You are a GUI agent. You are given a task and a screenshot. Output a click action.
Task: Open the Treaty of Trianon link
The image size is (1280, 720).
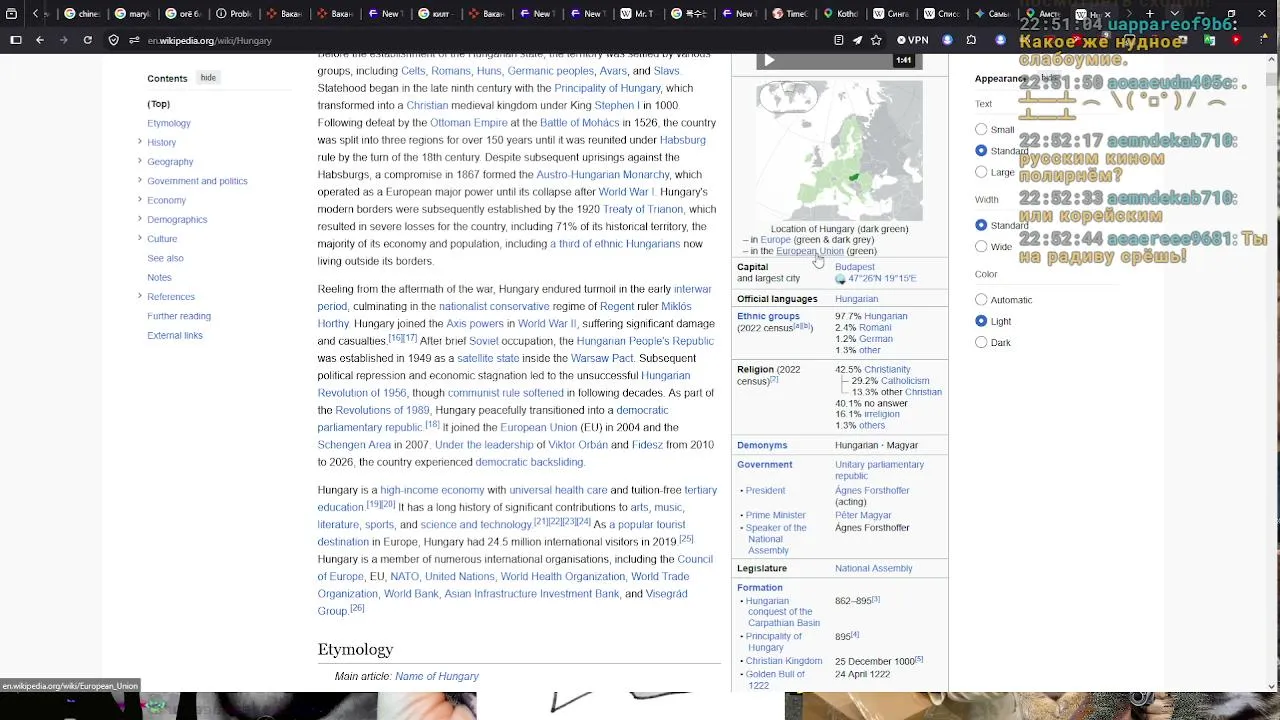tap(643, 209)
